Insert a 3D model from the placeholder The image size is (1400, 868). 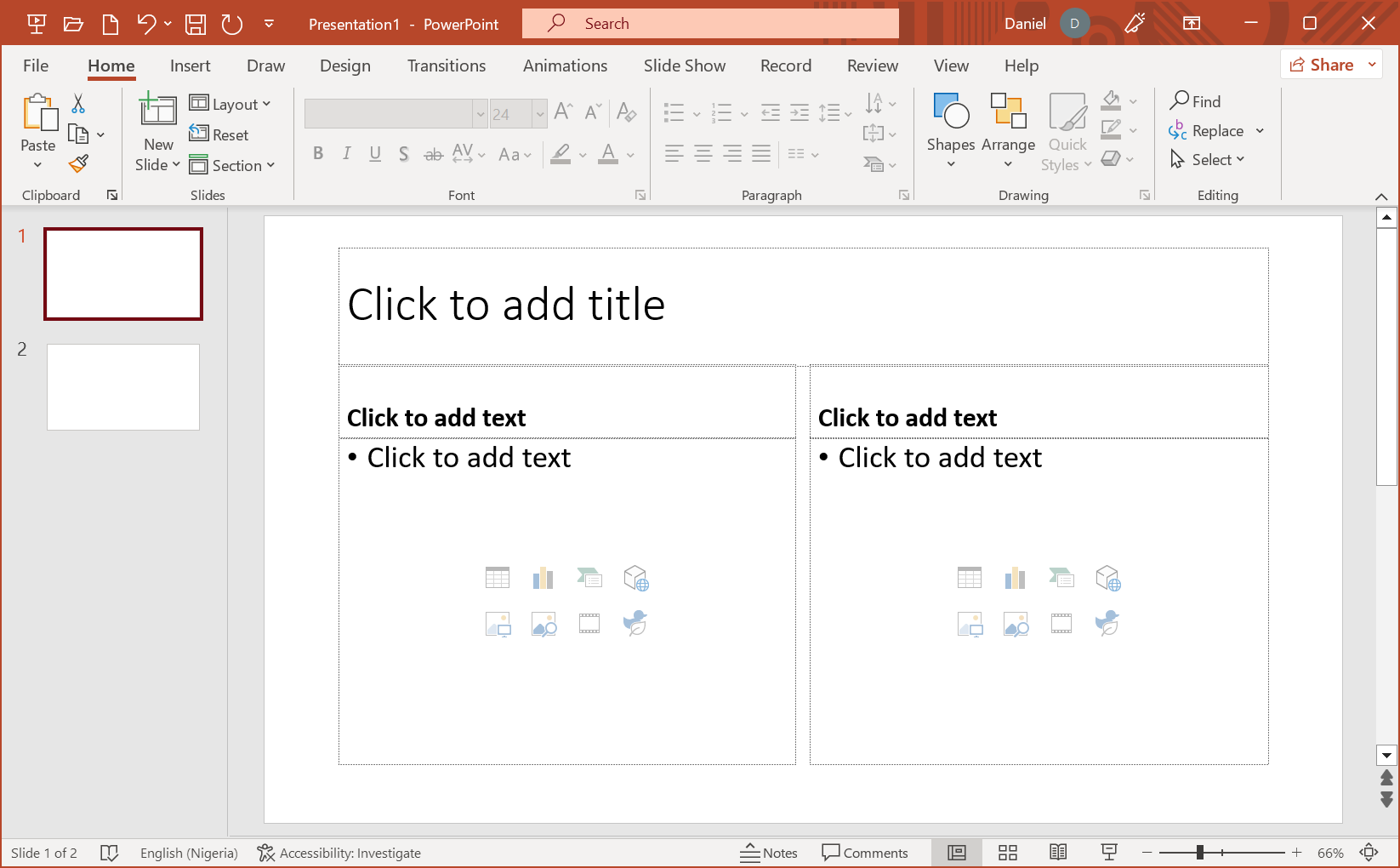pyautogui.click(x=636, y=578)
